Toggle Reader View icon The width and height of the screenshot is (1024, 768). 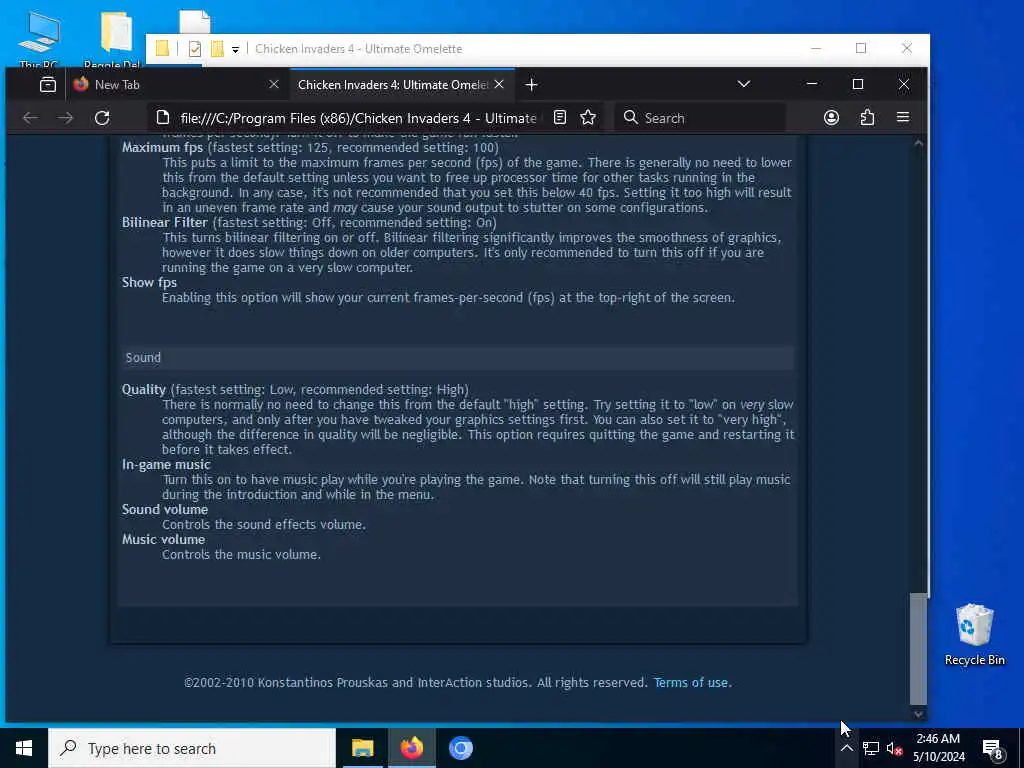(560, 118)
